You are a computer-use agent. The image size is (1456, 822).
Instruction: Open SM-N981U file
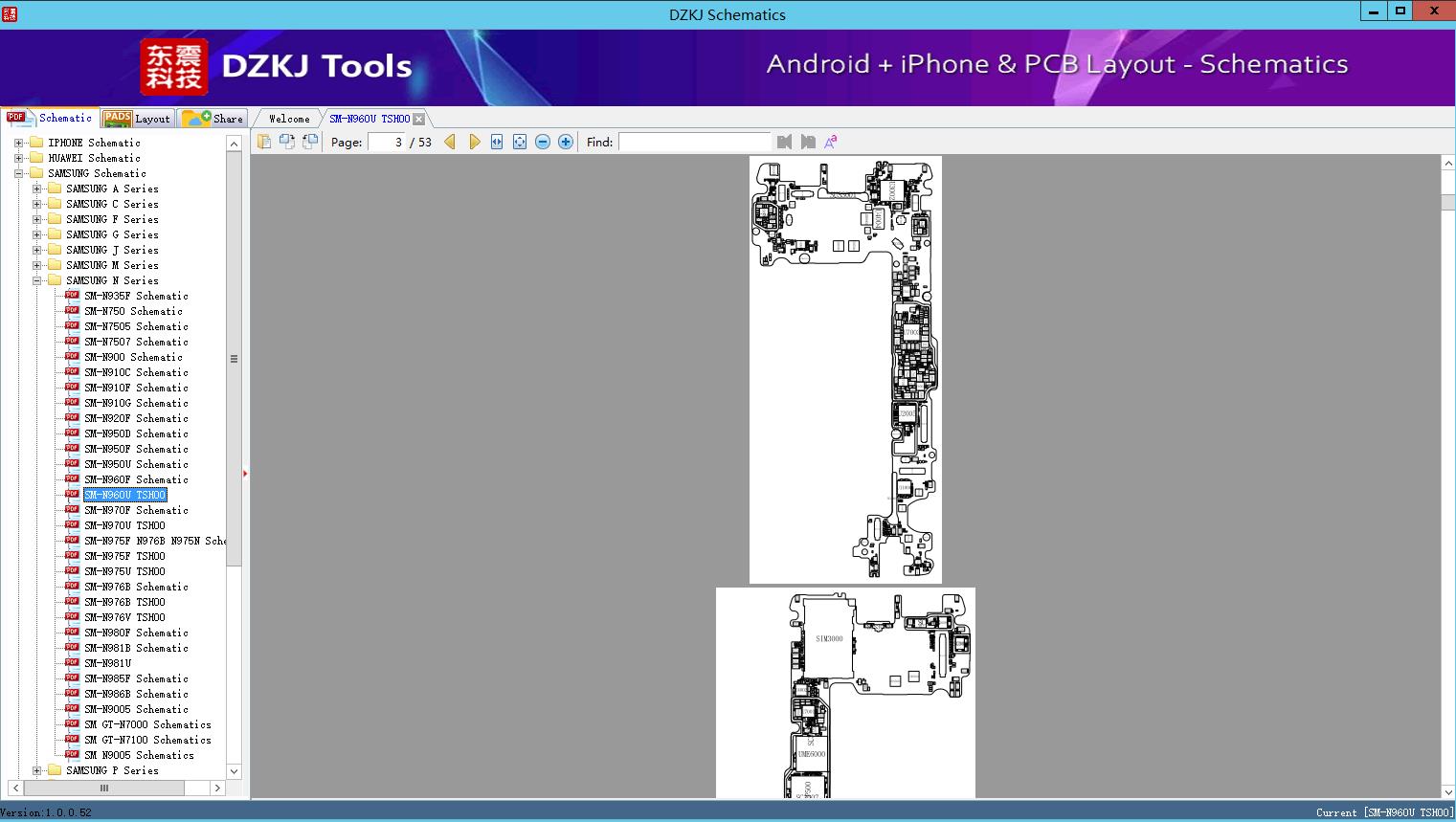(107, 663)
